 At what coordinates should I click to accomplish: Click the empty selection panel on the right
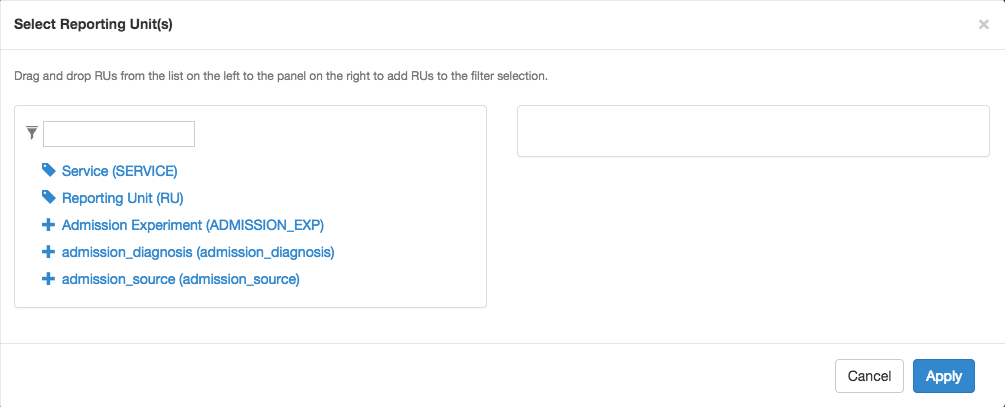[x=753, y=131]
